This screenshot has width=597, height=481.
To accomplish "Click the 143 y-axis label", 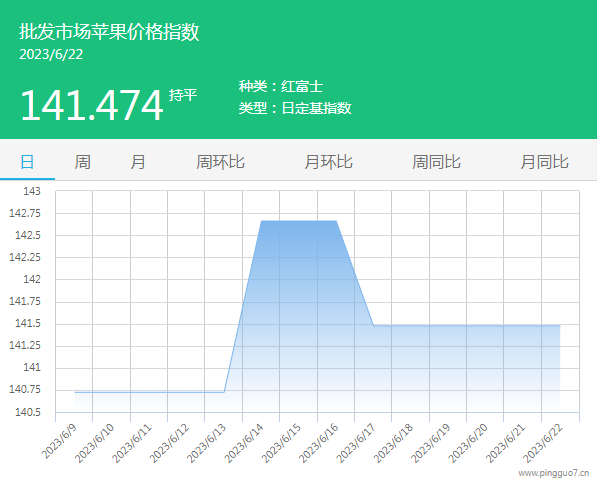I will pyautogui.click(x=32, y=191).
